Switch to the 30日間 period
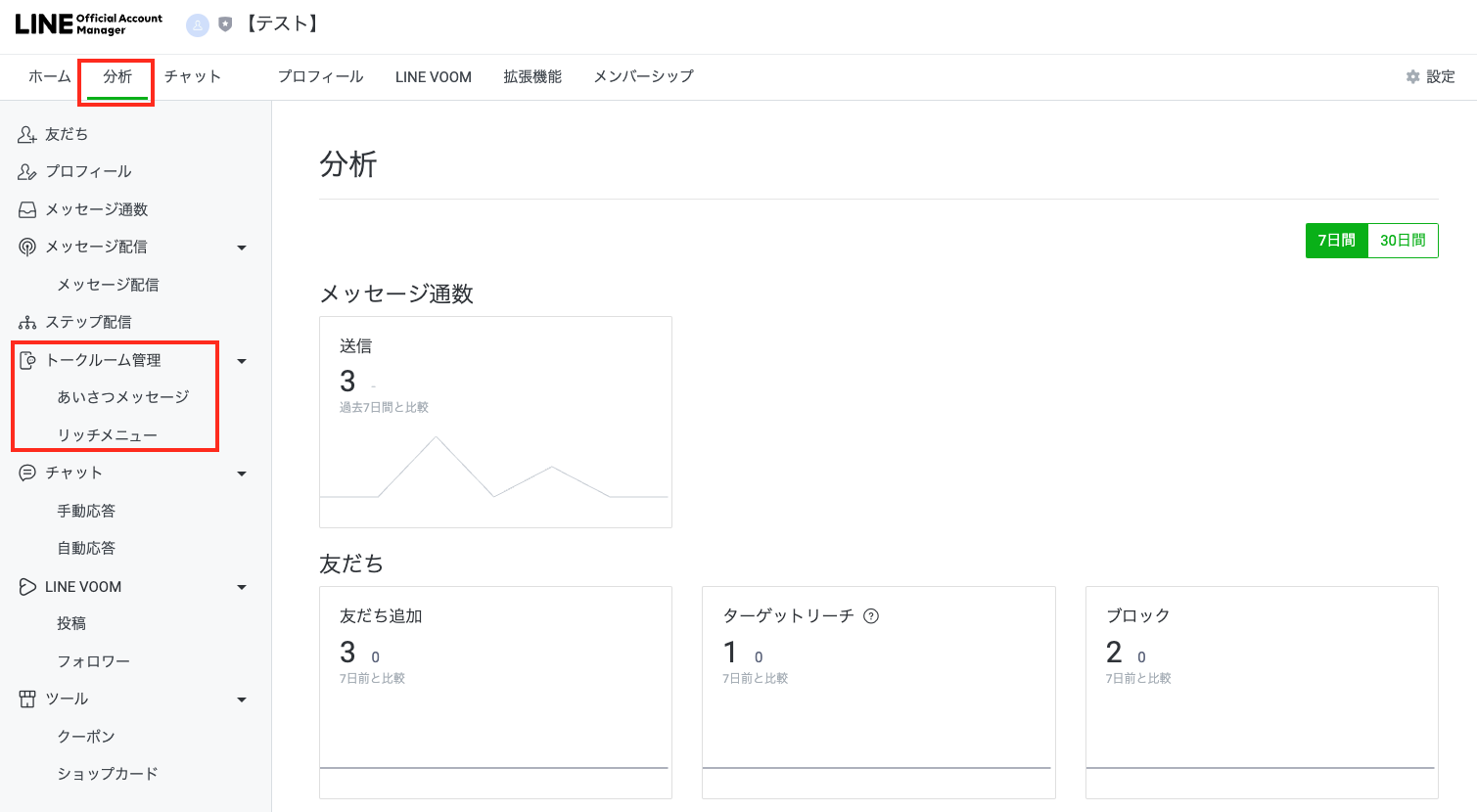The width and height of the screenshot is (1477, 812). [1403, 241]
